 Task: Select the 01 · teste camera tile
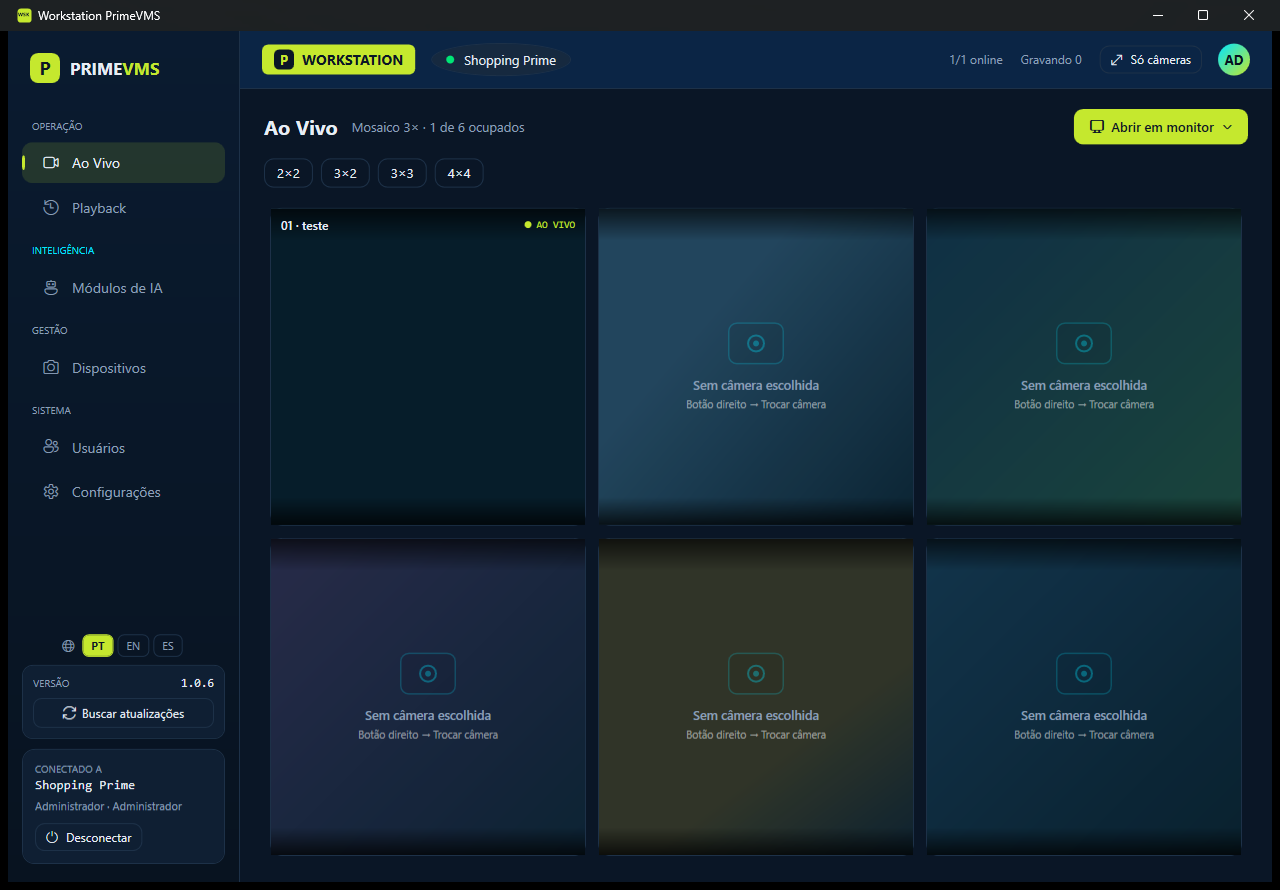(x=428, y=367)
